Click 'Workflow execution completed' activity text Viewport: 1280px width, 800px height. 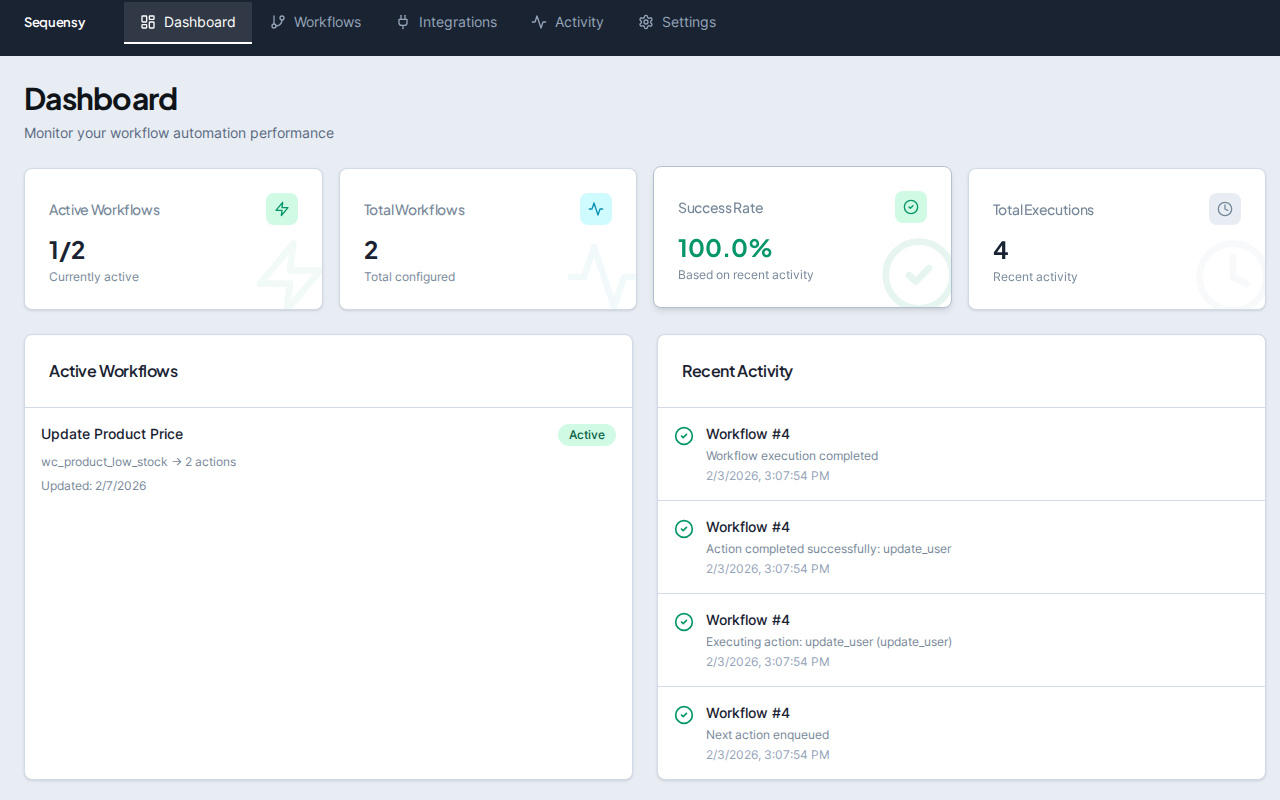[792, 456]
